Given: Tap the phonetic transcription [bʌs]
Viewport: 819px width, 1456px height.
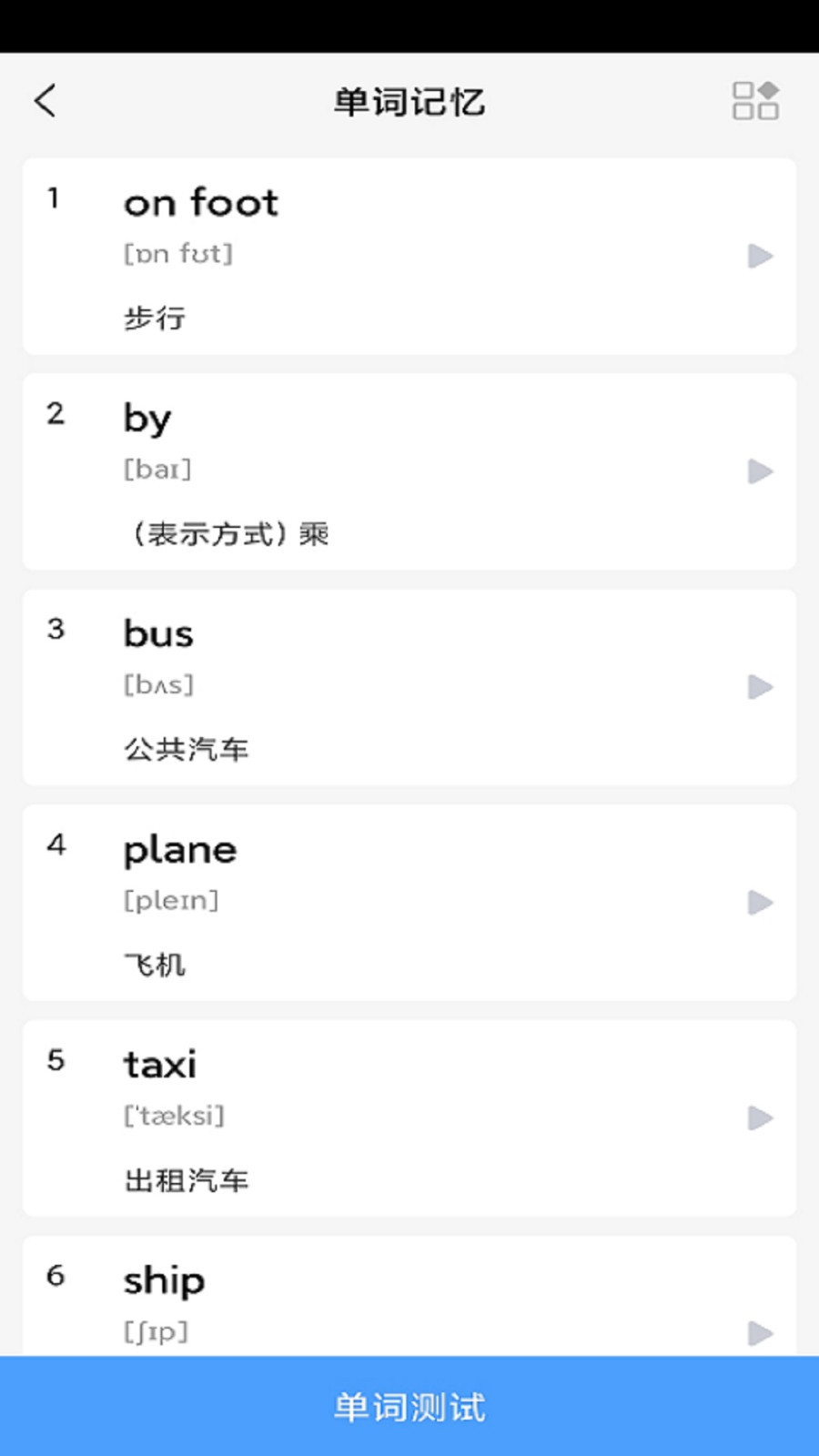Looking at the screenshot, I should click(x=159, y=685).
